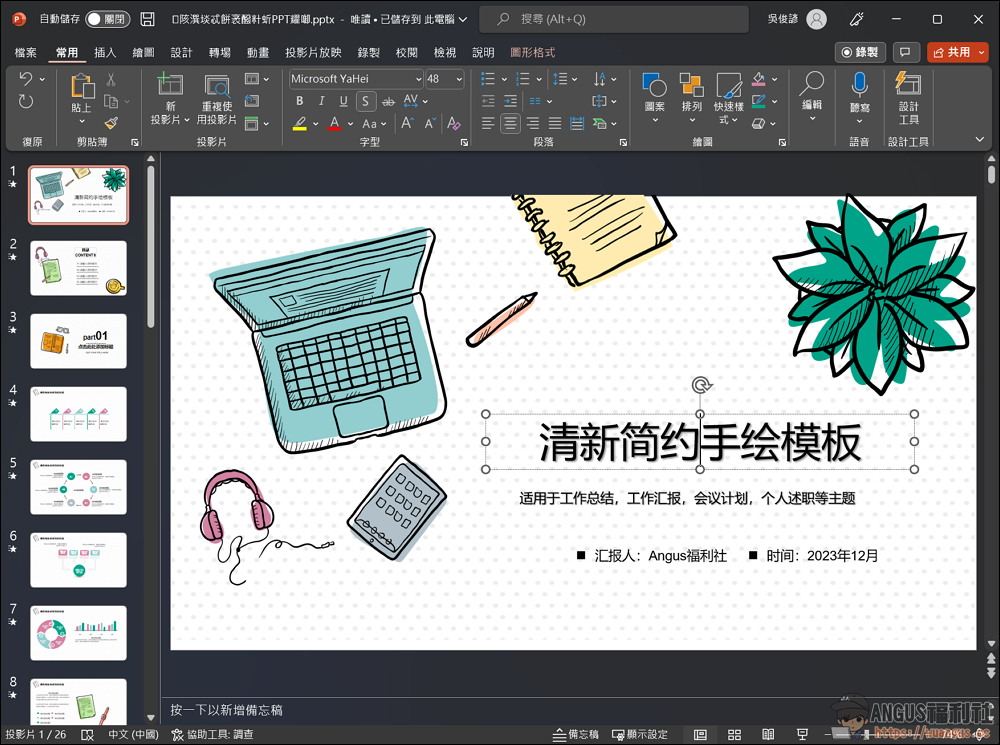The image size is (1000, 745).
Task: Open the 圖形格式 Shape Format tab
Action: pyautogui.click(x=533, y=52)
